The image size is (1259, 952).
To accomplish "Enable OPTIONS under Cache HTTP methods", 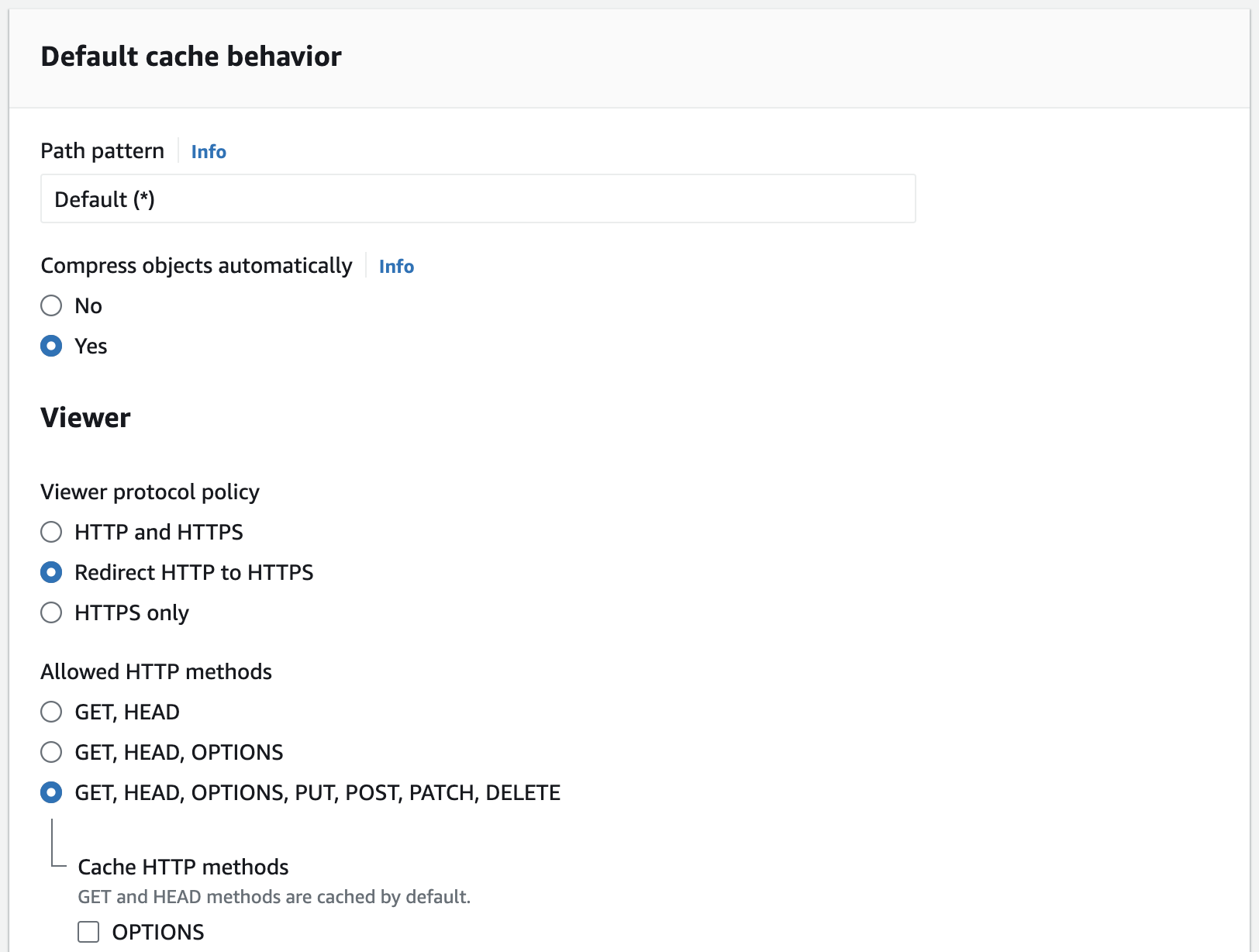I will (88, 932).
